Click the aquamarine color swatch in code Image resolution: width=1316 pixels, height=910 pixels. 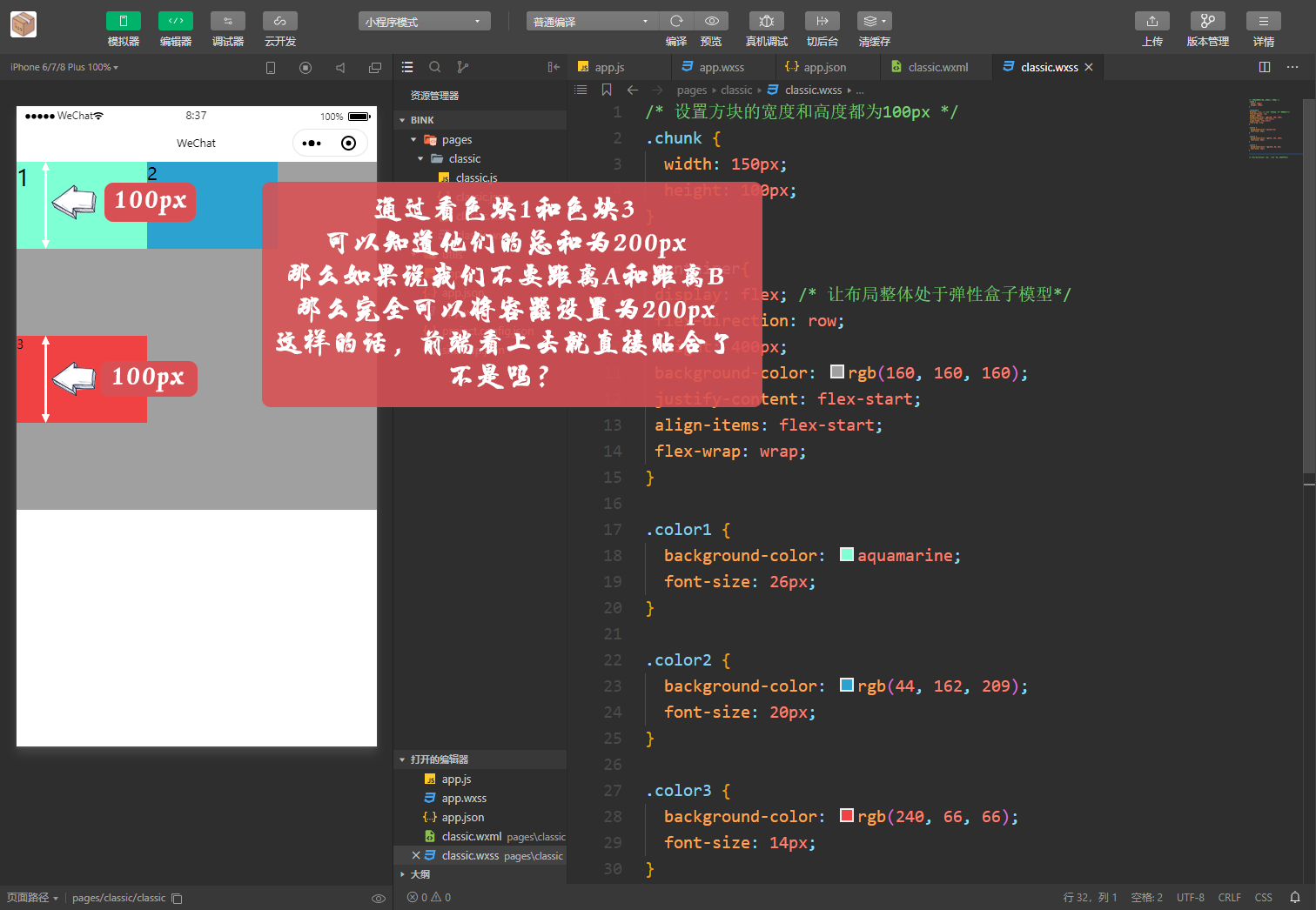846,554
